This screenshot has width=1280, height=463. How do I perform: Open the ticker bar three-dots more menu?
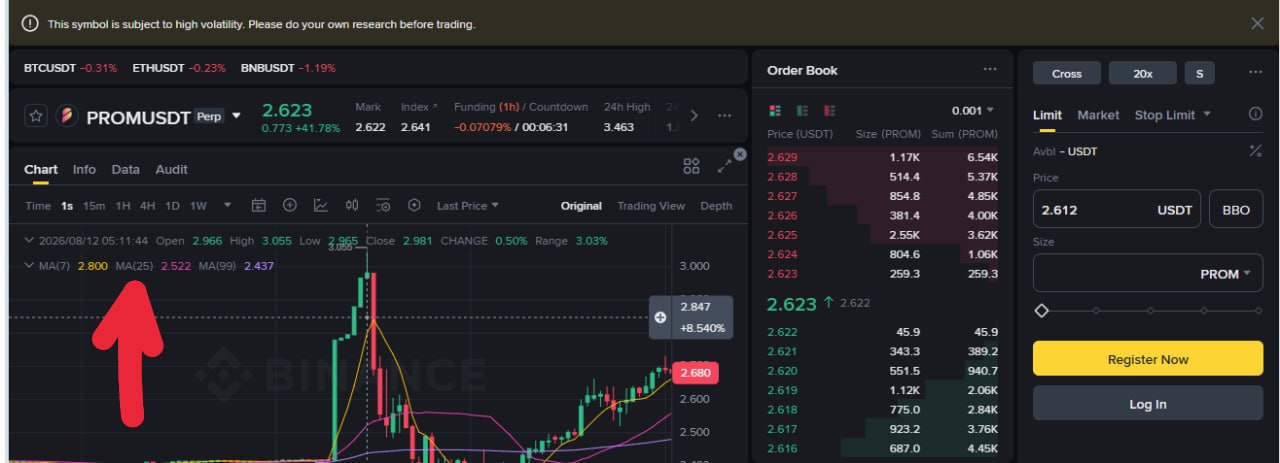pos(725,115)
